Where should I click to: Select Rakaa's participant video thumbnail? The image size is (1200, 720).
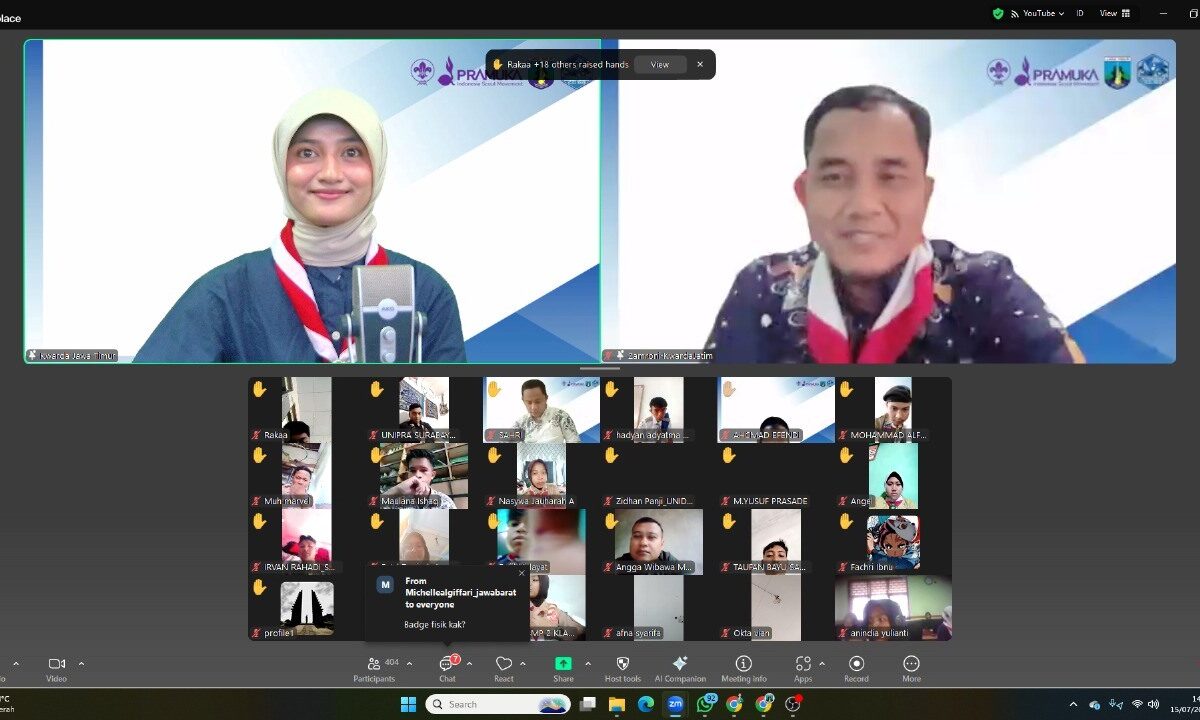click(291, 410)
